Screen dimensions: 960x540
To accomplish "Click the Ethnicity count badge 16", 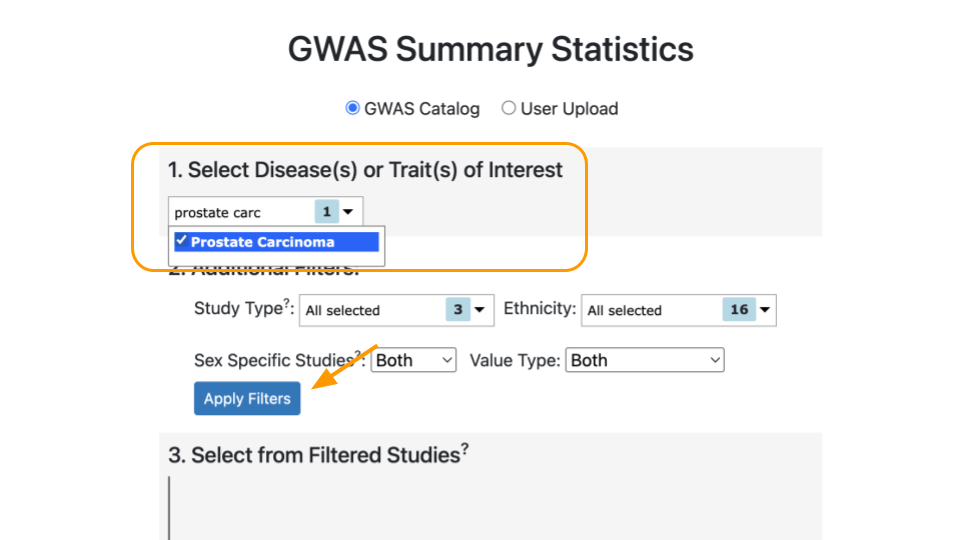I will point(739,310).
